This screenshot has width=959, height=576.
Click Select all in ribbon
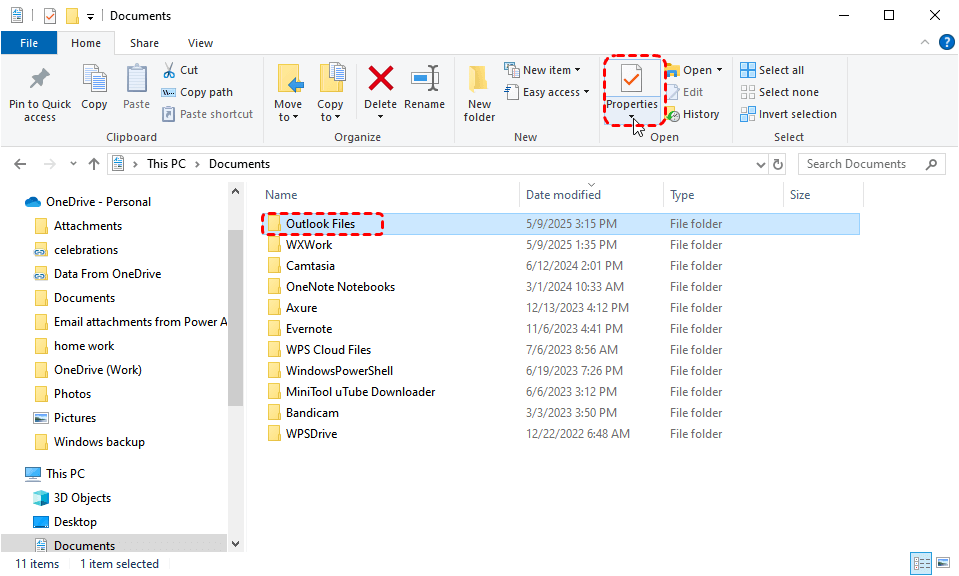[772, 70]
